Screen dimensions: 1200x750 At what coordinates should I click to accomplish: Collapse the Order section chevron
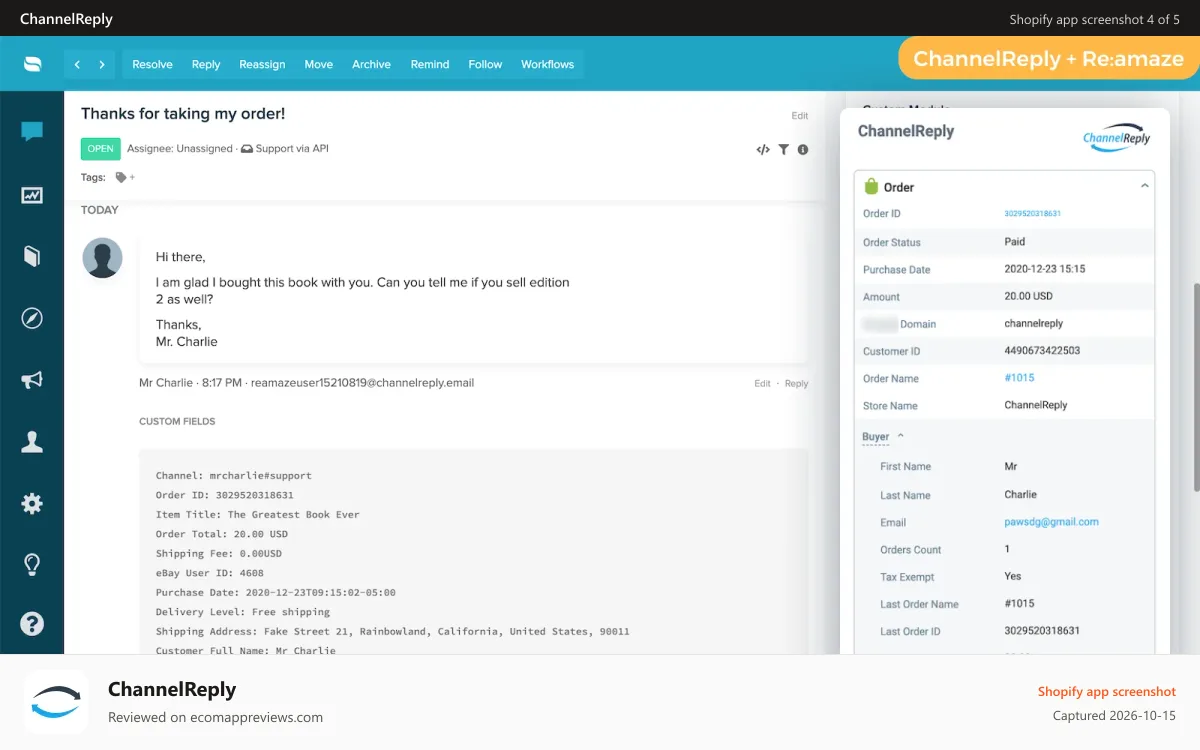[x=1145, y=186]
